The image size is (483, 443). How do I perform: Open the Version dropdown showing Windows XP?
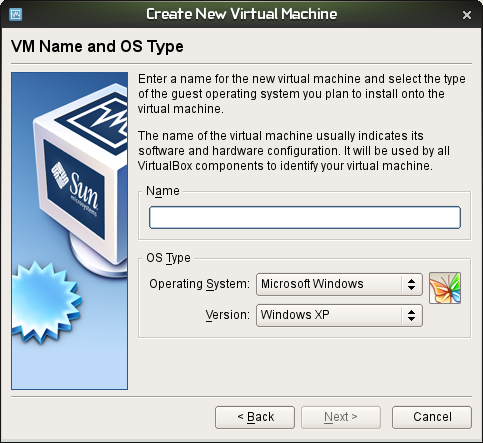pos(339,315)
